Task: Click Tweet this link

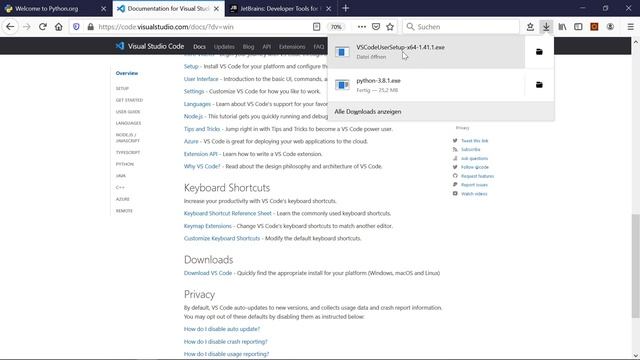Action: tap(474, 141)
